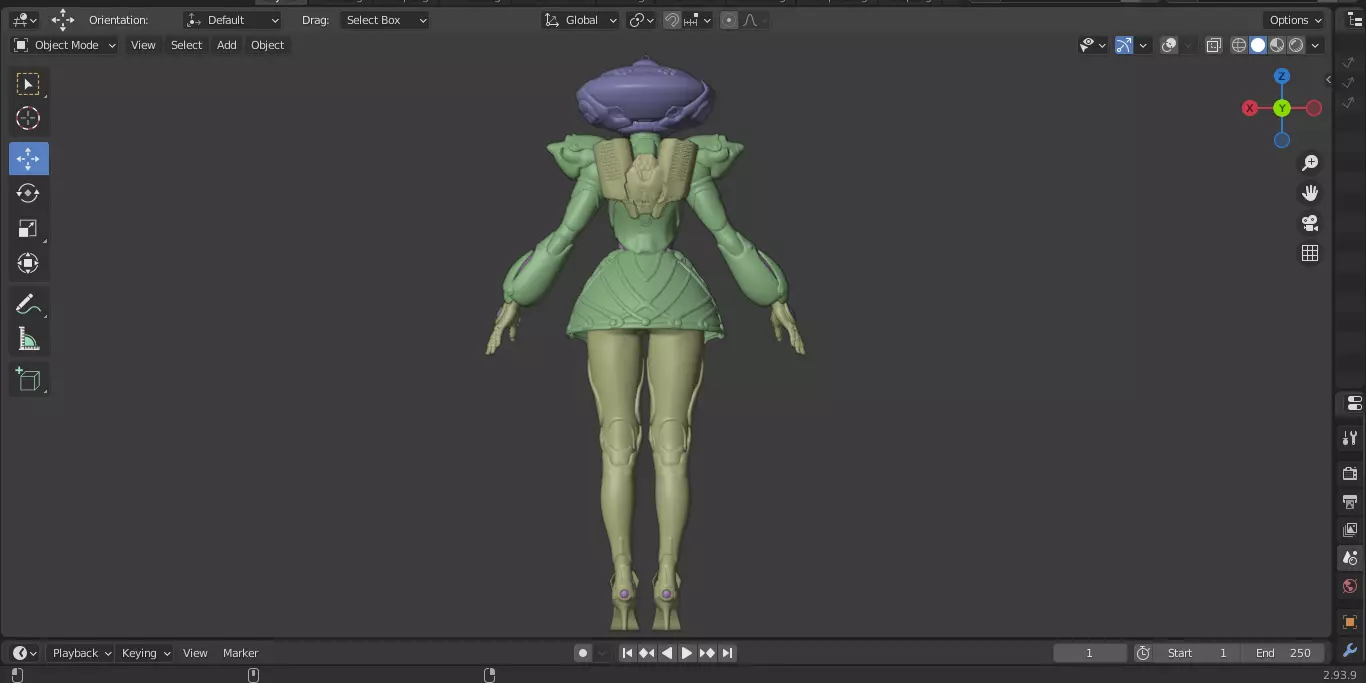Open Orientation Default dropdown
1366x683 pixels.
[x=233, y=20]
